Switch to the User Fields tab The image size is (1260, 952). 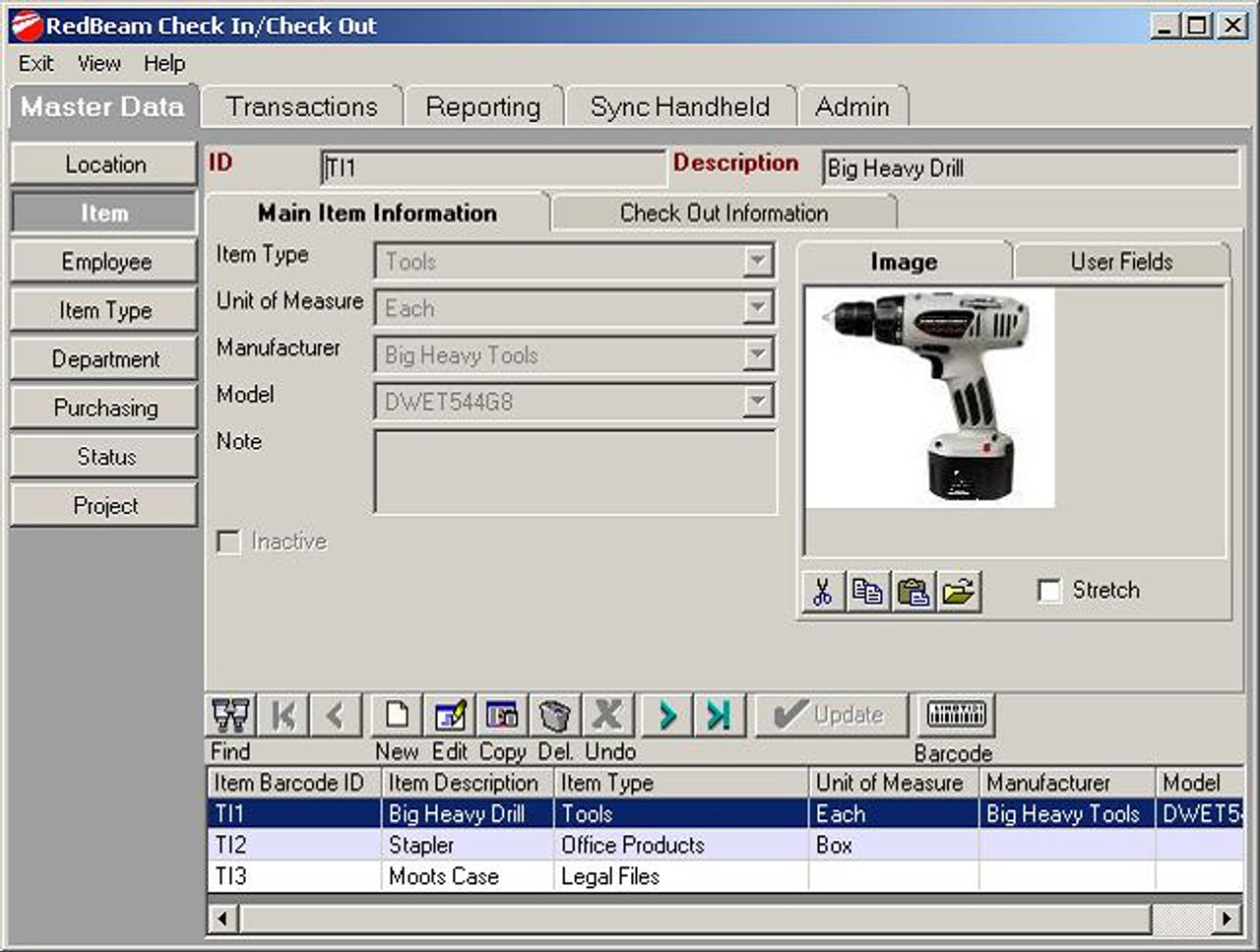tap(1121, 262)
